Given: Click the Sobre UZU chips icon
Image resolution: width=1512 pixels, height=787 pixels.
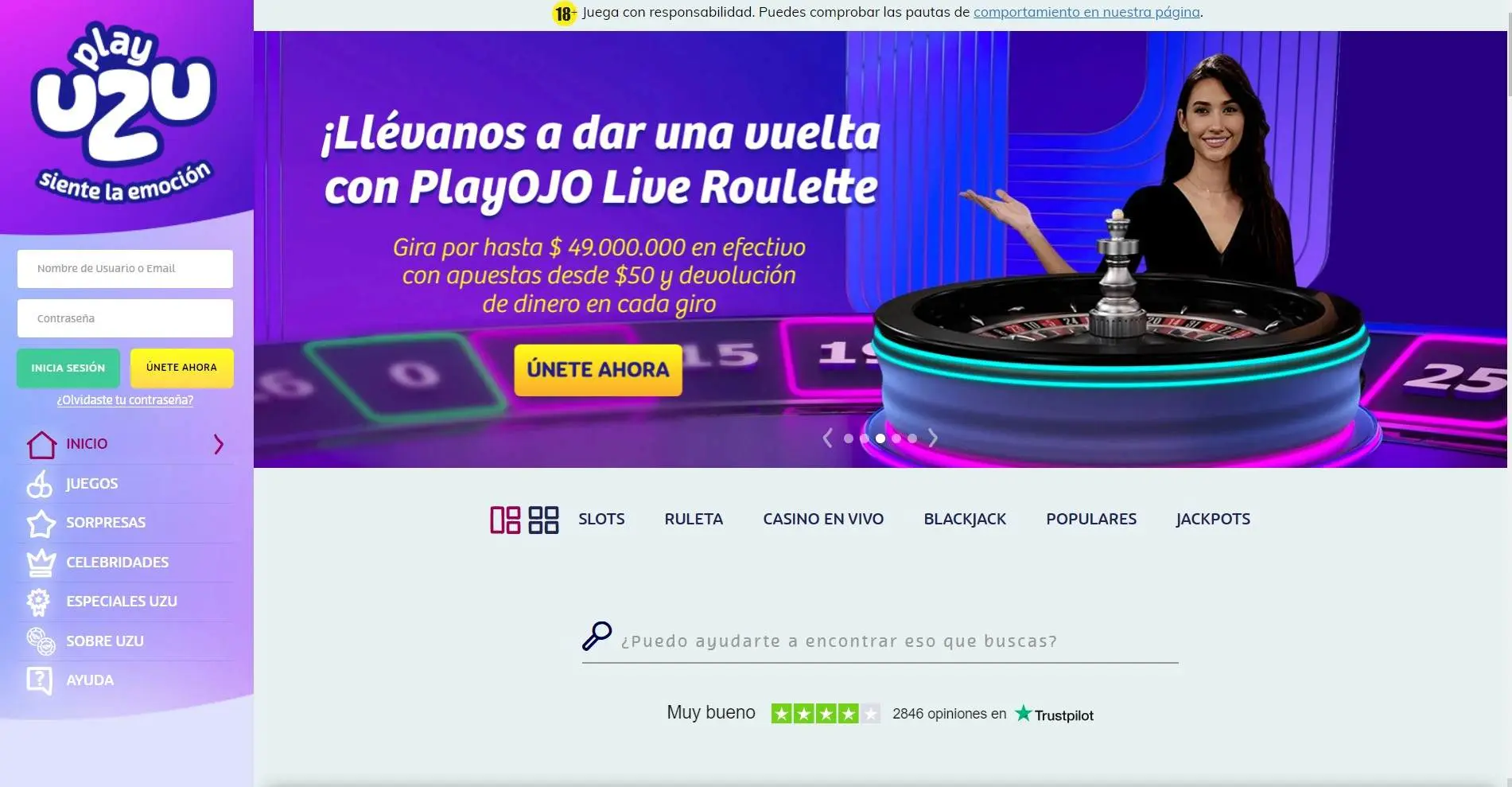Looking at the screenshot, I should 41,641.
